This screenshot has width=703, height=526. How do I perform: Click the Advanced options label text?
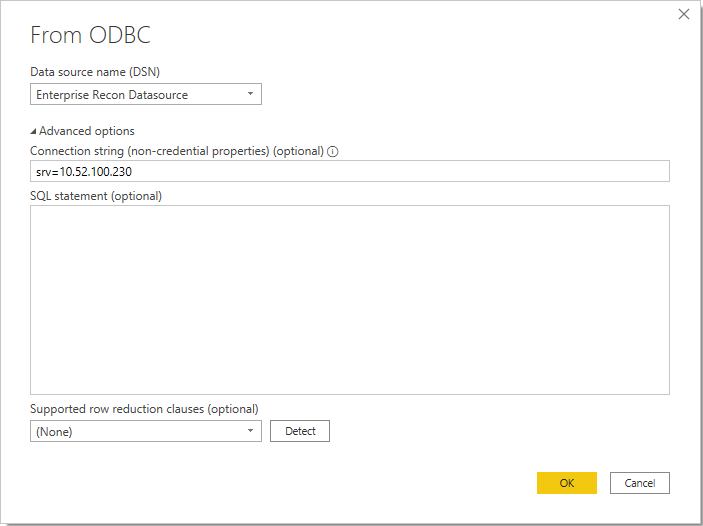coord(87,131)
